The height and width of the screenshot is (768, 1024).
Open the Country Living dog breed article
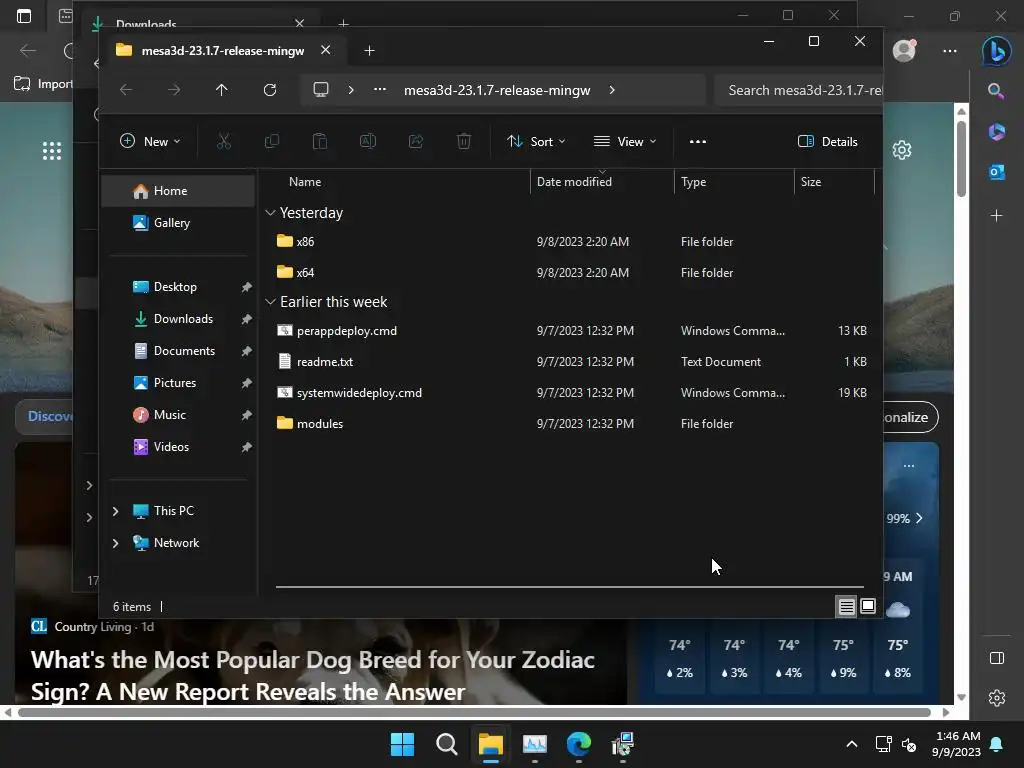[313, 675]
